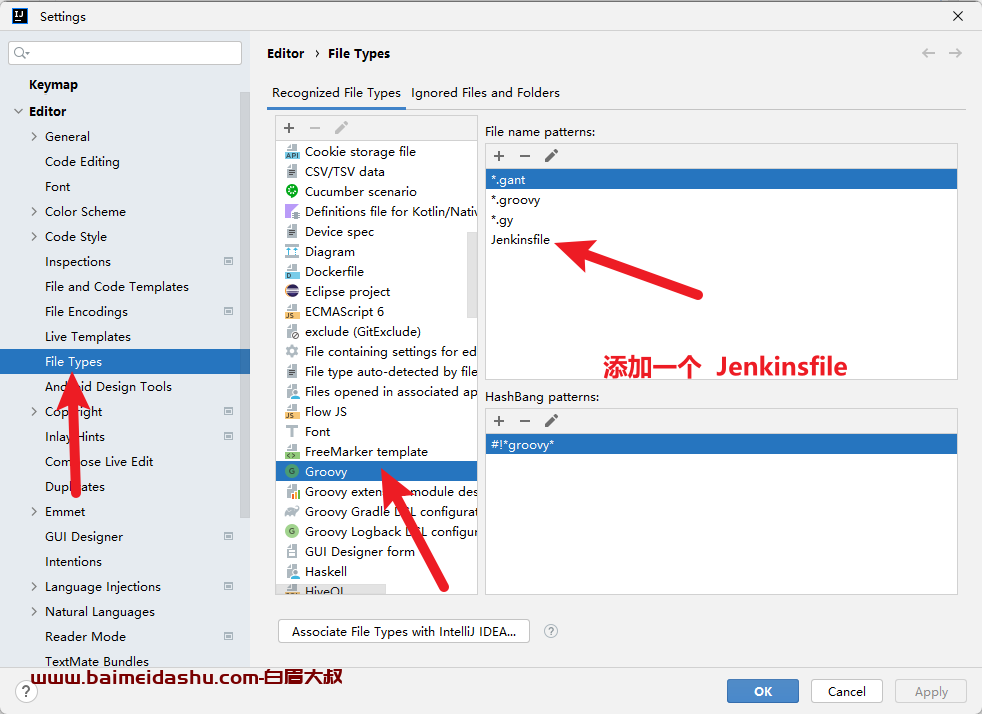Click the project-level icon beside File Encodings

[x=229, y=311]
